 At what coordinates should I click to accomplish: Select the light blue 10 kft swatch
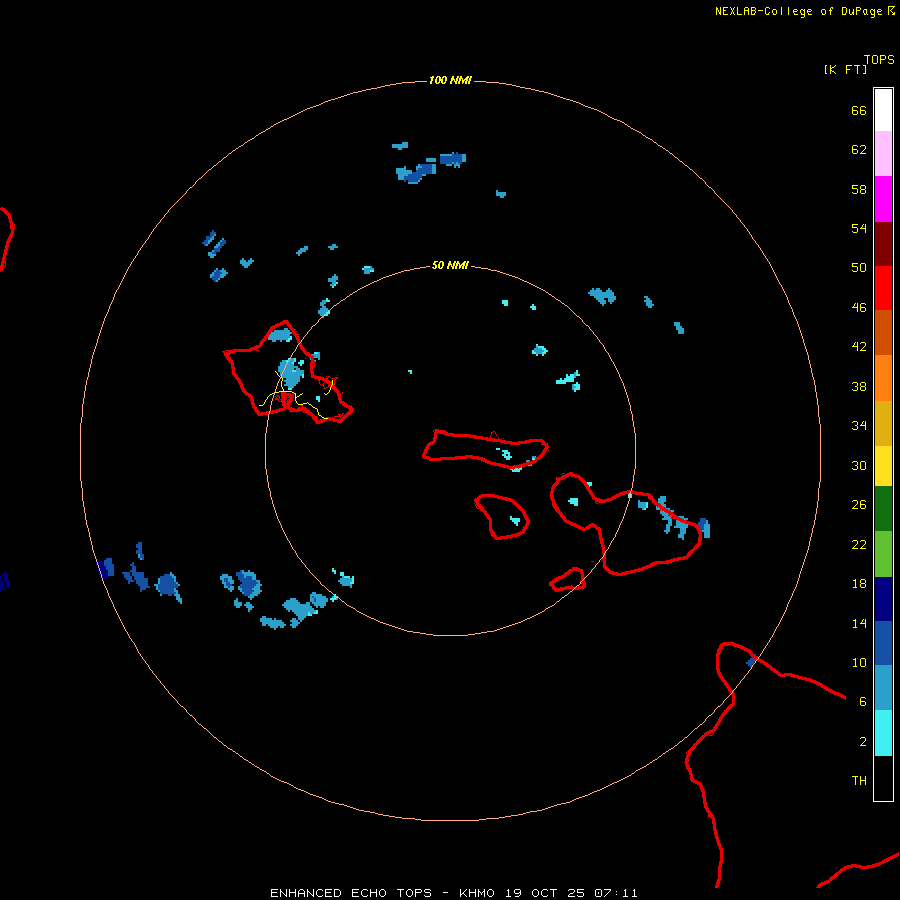tap(883, 688)
